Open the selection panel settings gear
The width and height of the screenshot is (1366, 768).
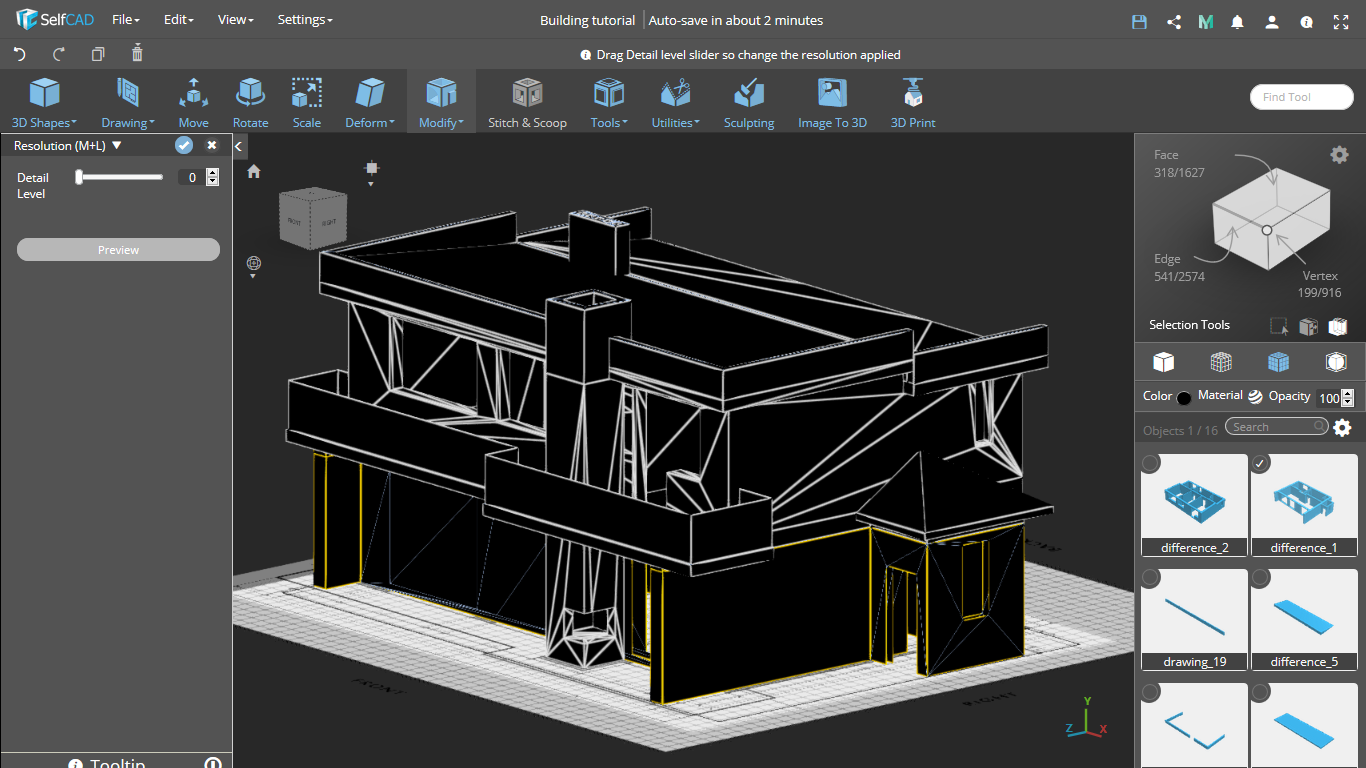(x=1339, y=154)
